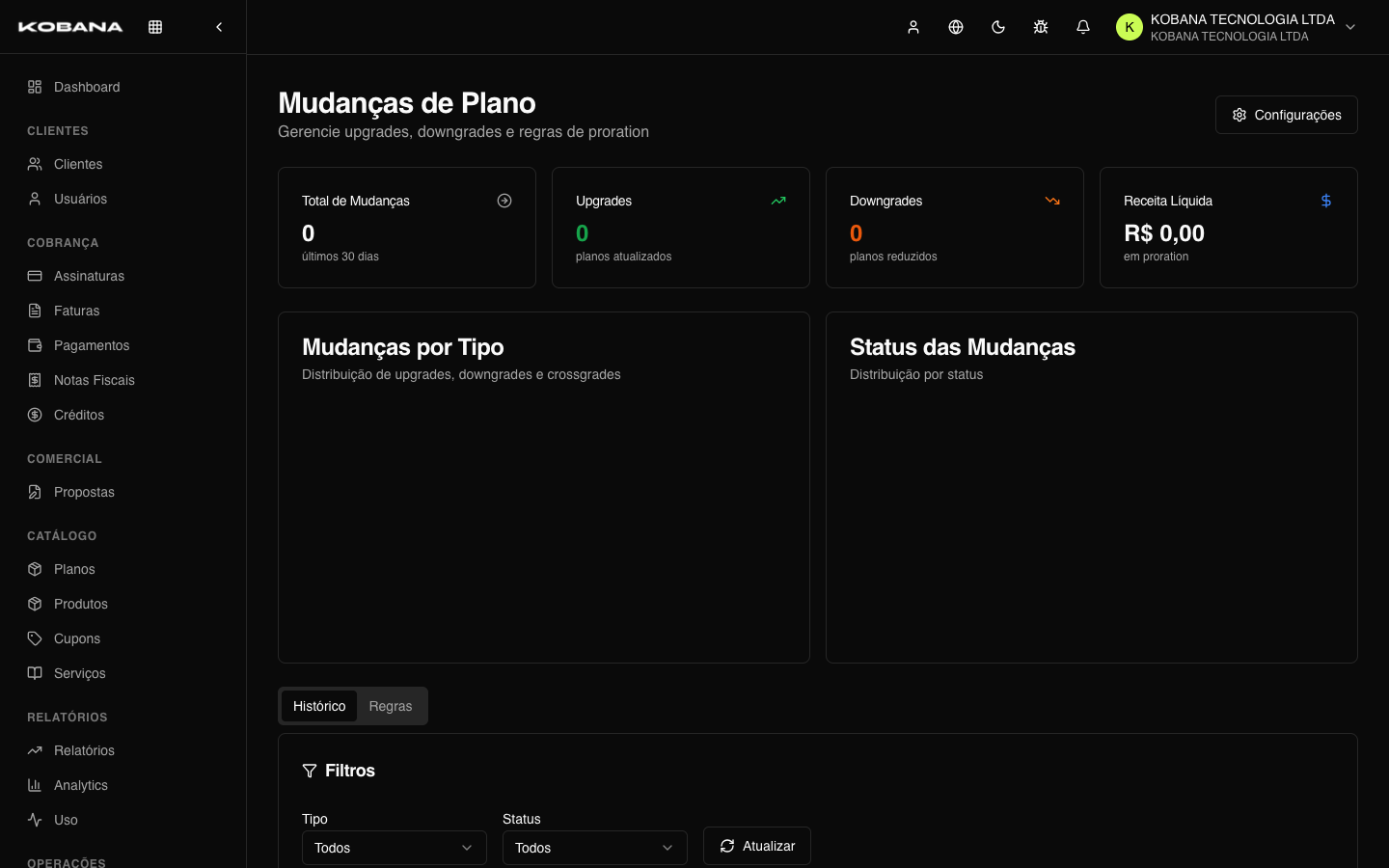Click the Produtos sidebar icon
Image resolution: width=1389 pixels, height=868 pixels.
(35, 604)
